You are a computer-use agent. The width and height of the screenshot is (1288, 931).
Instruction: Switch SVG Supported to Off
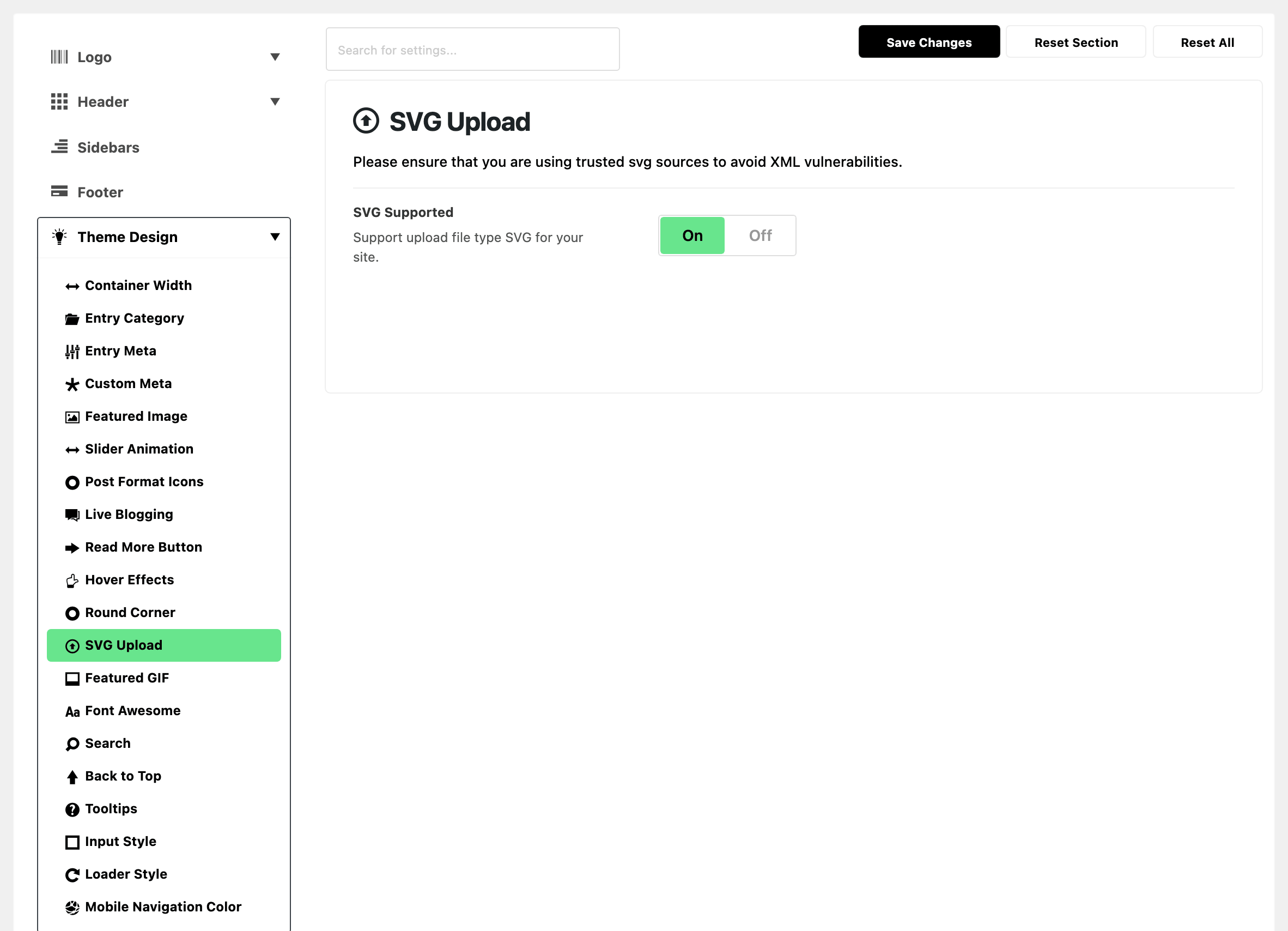[760, 235]
